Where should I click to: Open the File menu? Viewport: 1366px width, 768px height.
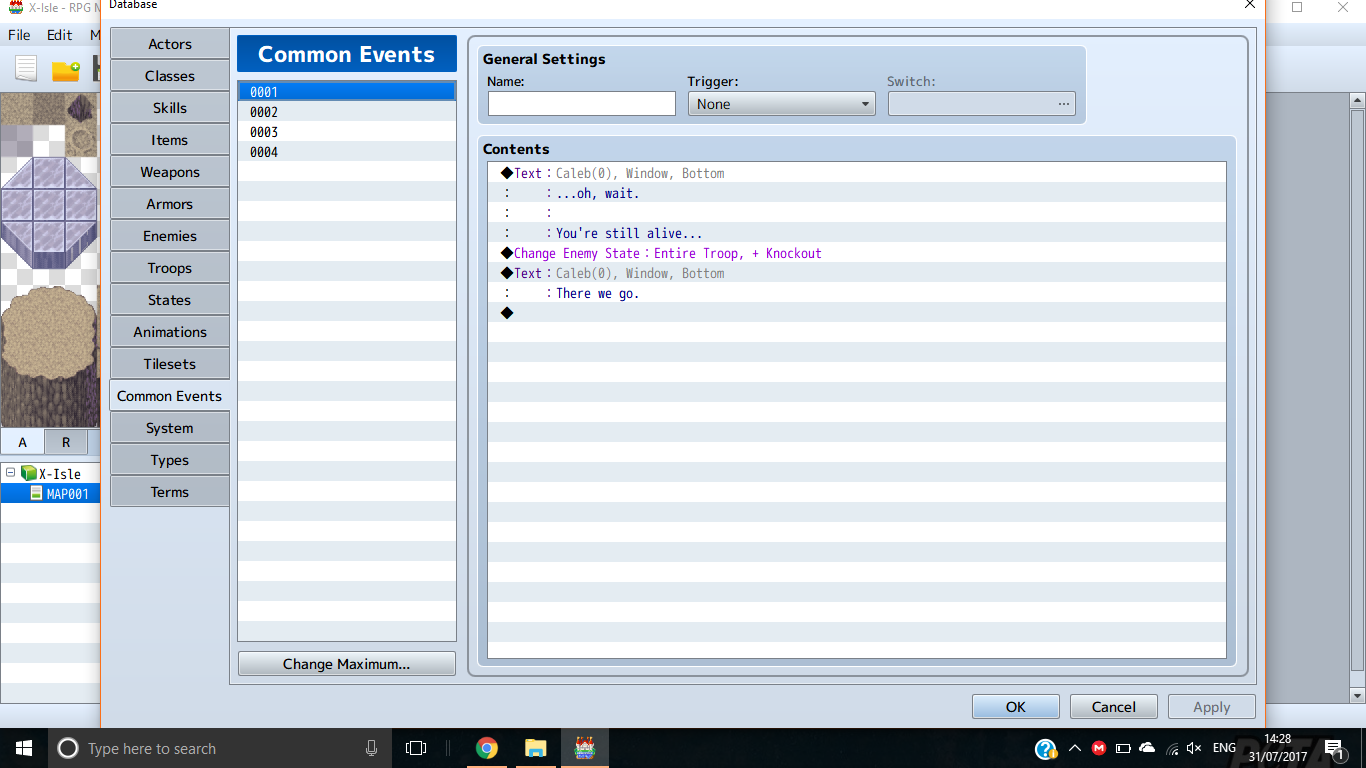pos(19,34)
